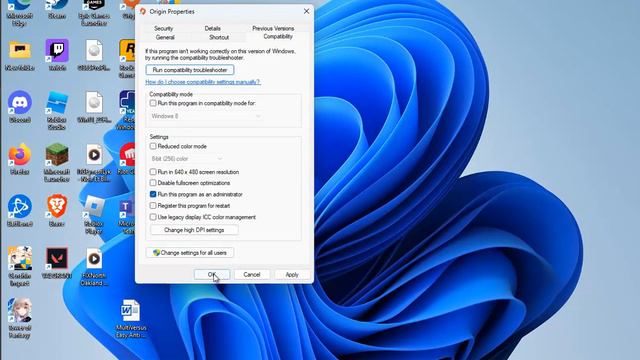The height and width of the screenshot is (360, 640).
Task: Click Change high DPI settings button
Action: point(194,230)
